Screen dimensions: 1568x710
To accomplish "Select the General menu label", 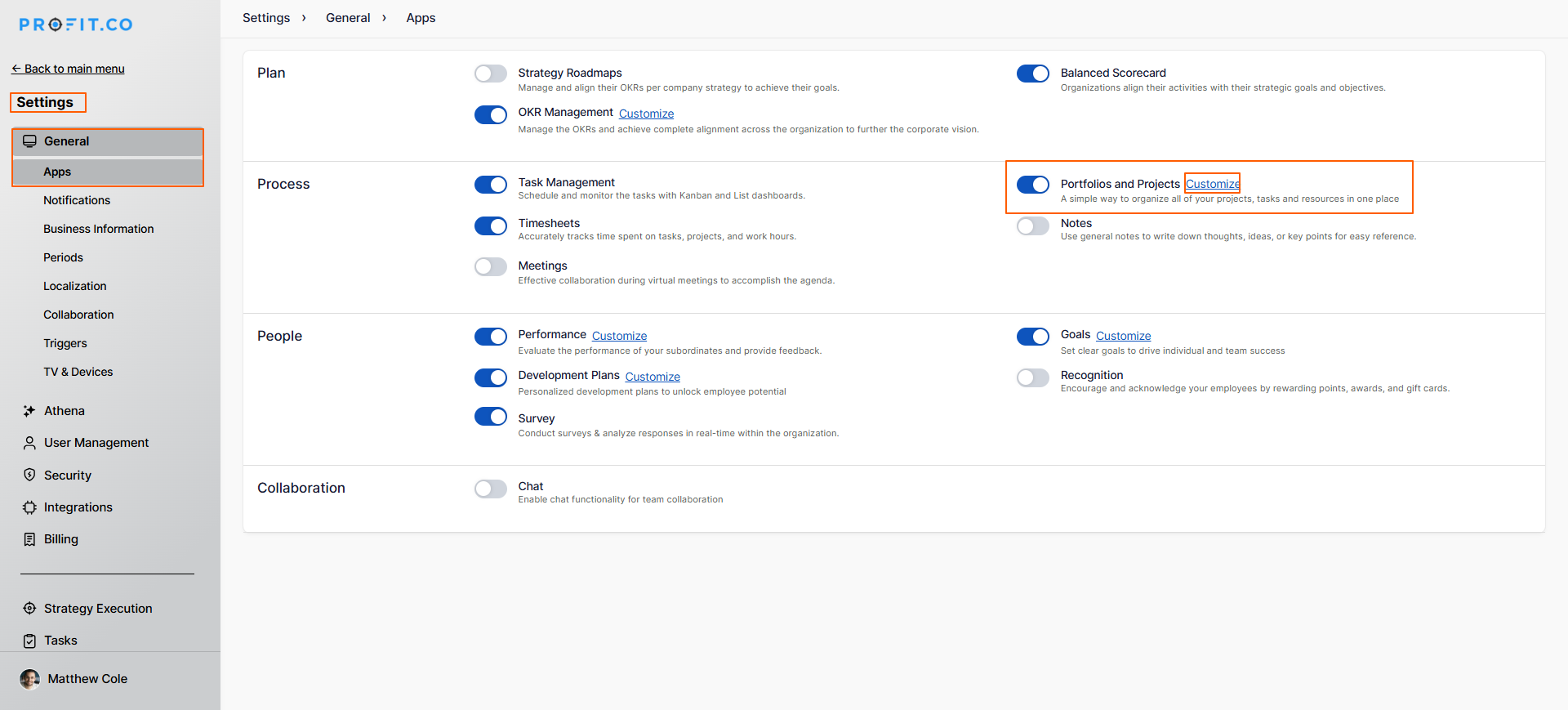I will click(67, 141).
